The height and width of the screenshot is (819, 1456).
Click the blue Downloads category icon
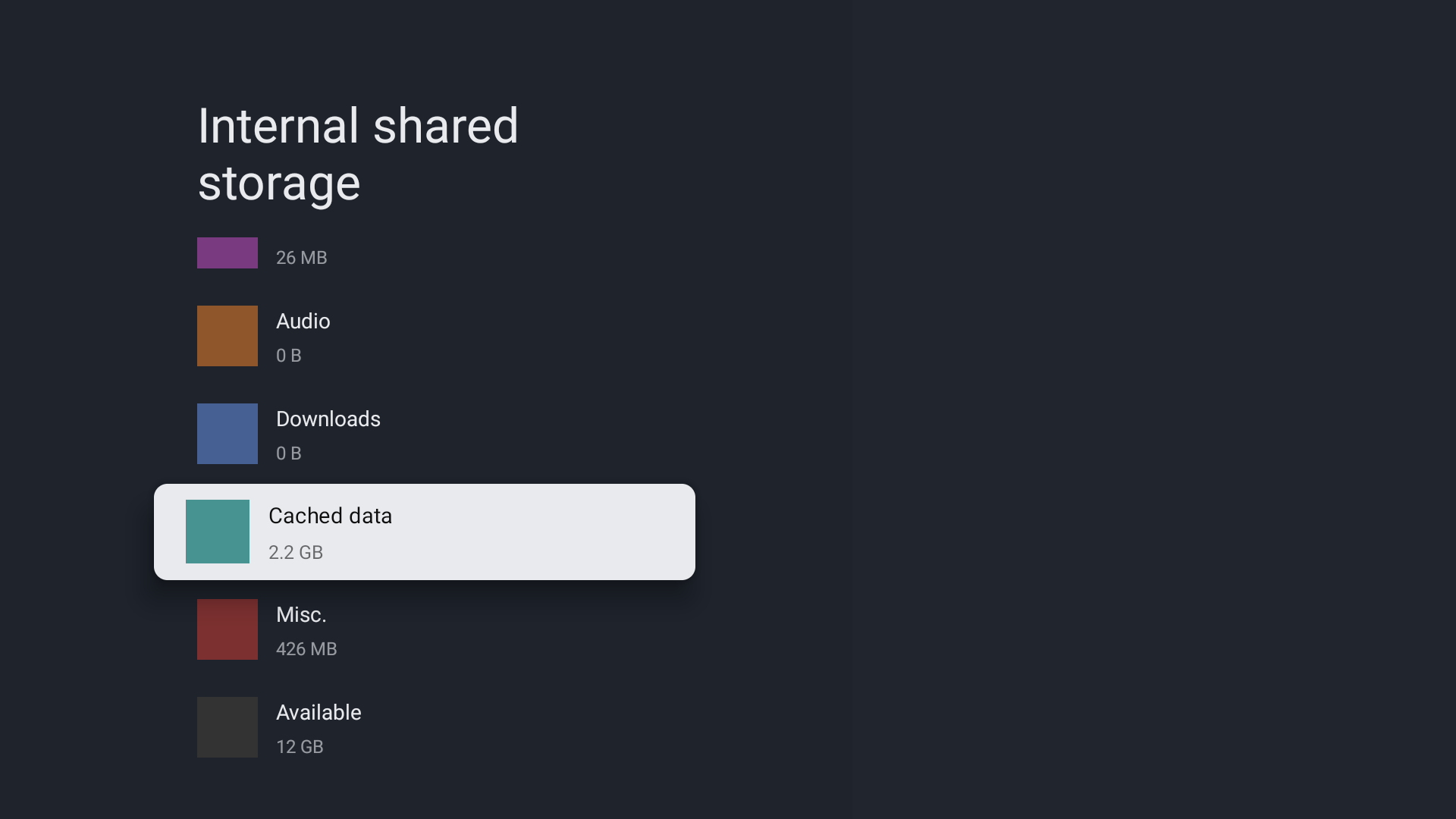click(x=227, y=434)
